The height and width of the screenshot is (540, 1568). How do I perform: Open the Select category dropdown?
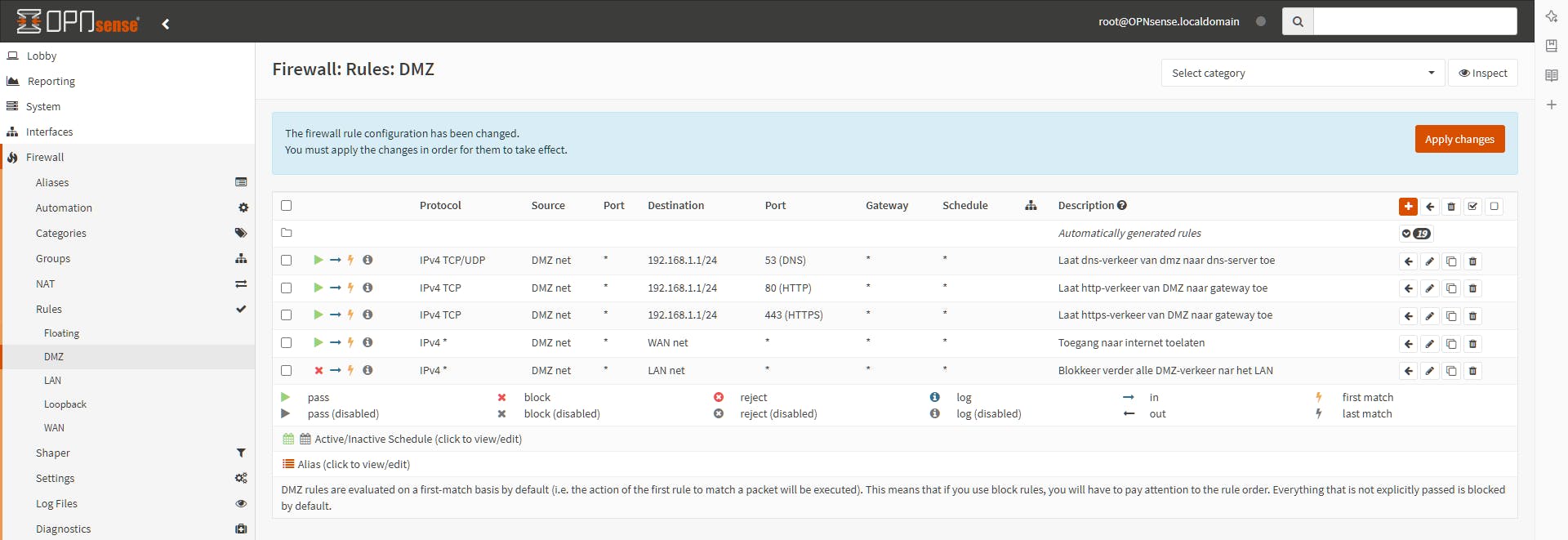(x=1303, y=73)
